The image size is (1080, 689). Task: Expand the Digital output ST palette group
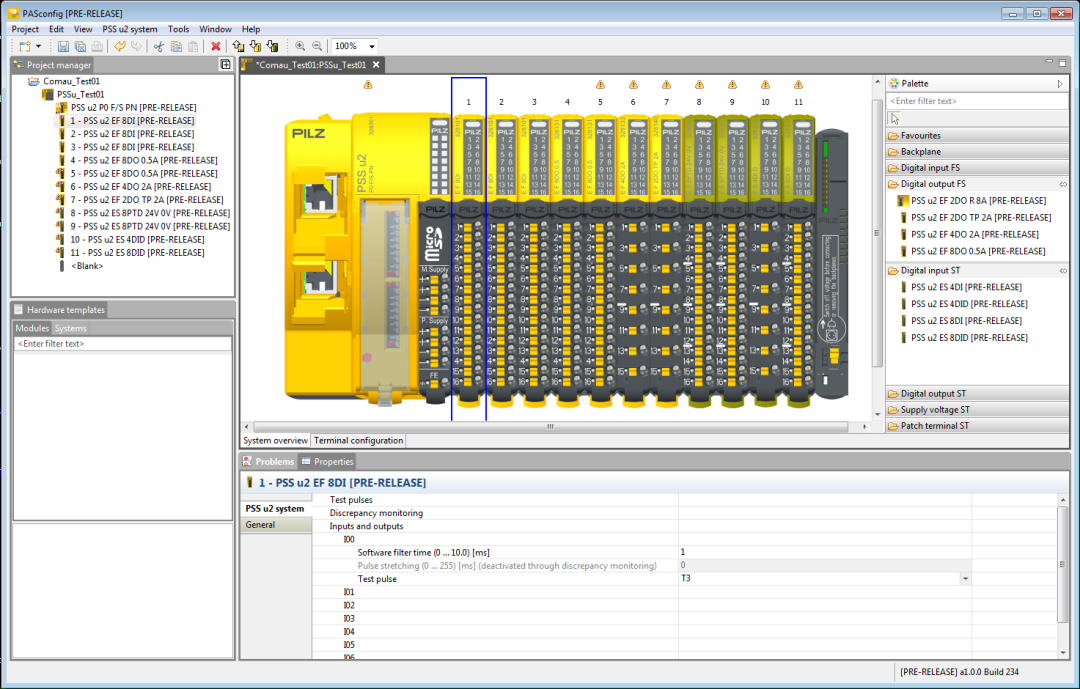(x=935, y=394)
